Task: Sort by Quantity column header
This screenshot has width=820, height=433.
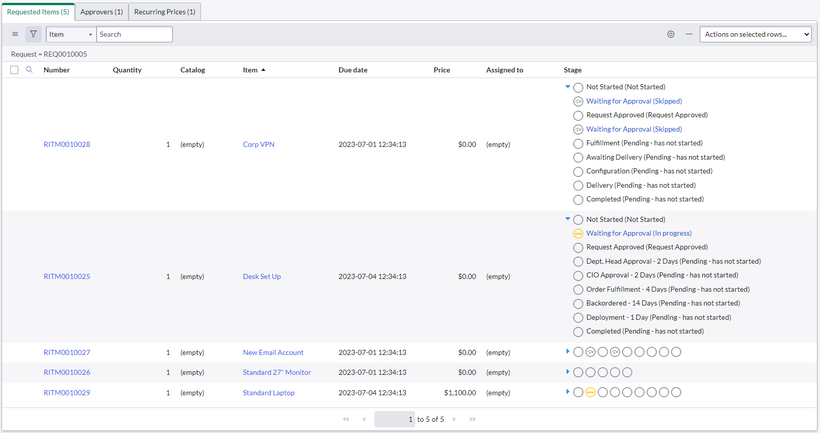Action: [x=127, y=70]
